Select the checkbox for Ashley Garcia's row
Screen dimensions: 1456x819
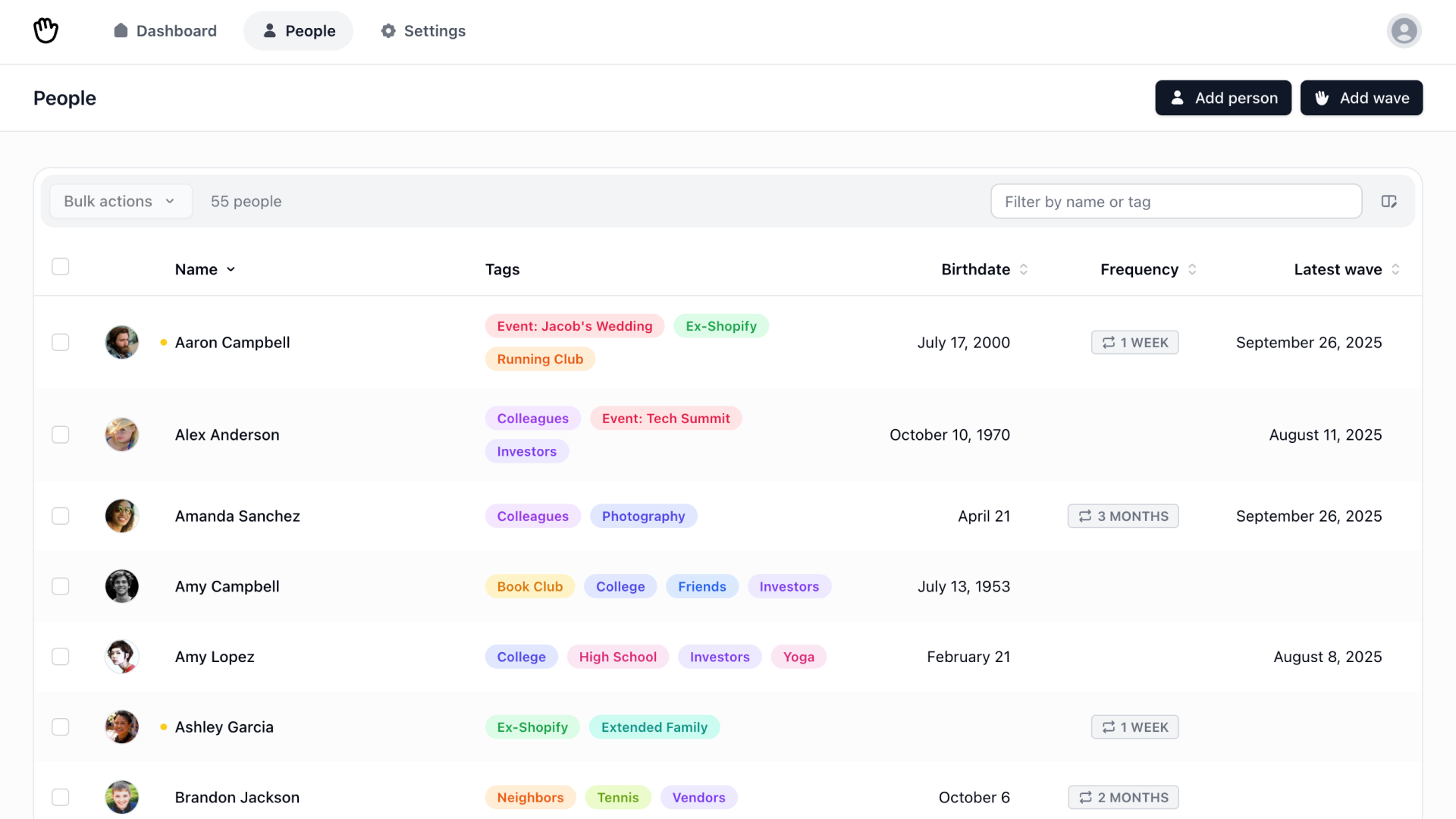(60, 726)
